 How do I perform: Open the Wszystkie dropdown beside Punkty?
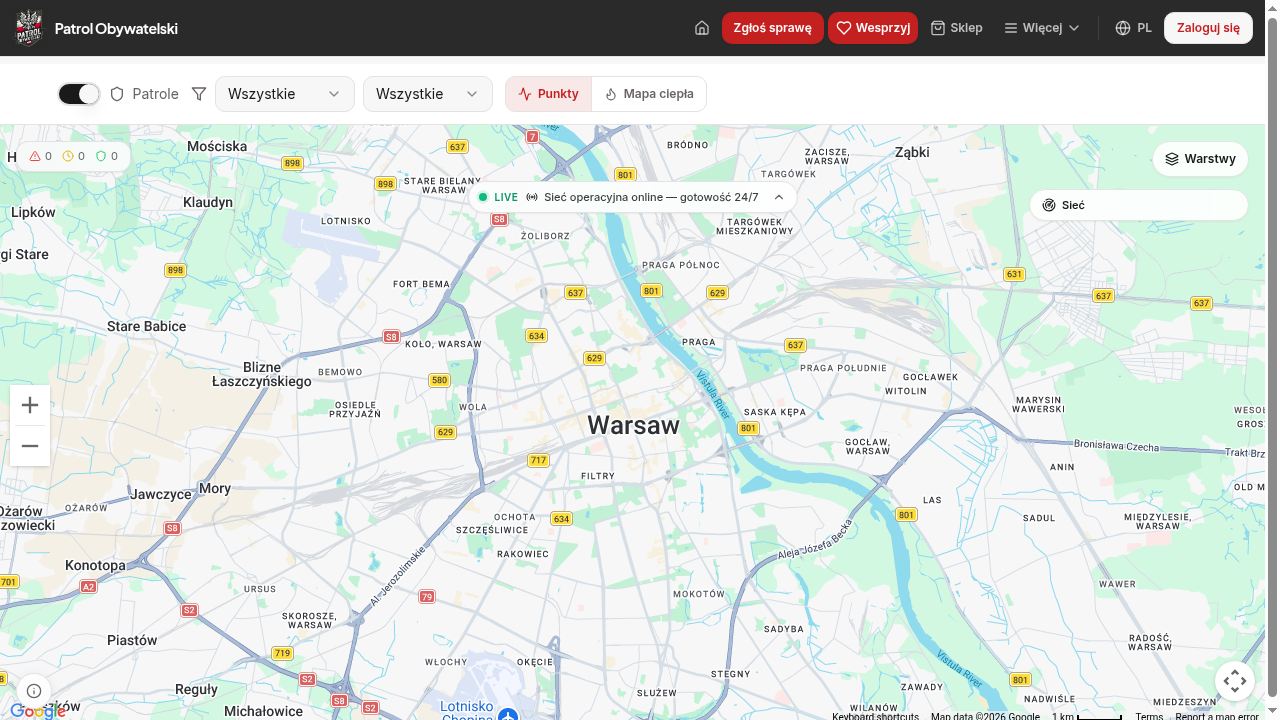pos(428,94)
